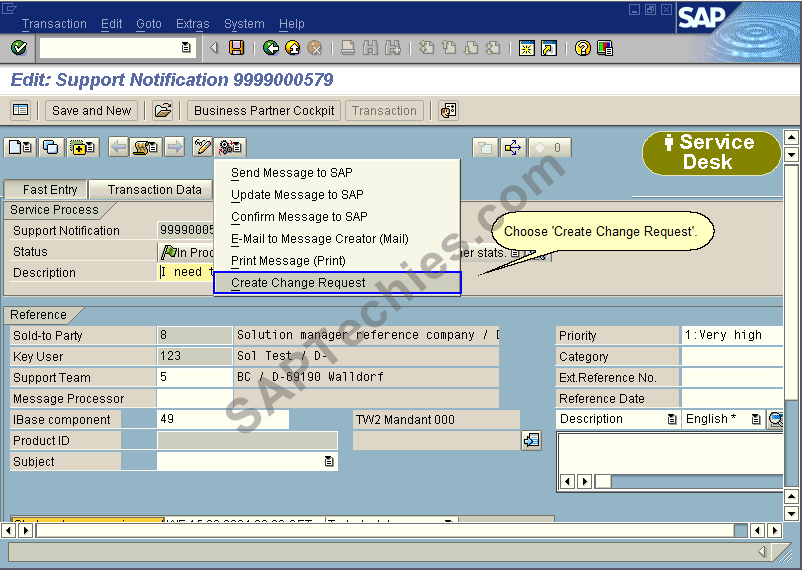Click the green checkmark Enter icon
The image size is (802, 570).
pos(19,48)
